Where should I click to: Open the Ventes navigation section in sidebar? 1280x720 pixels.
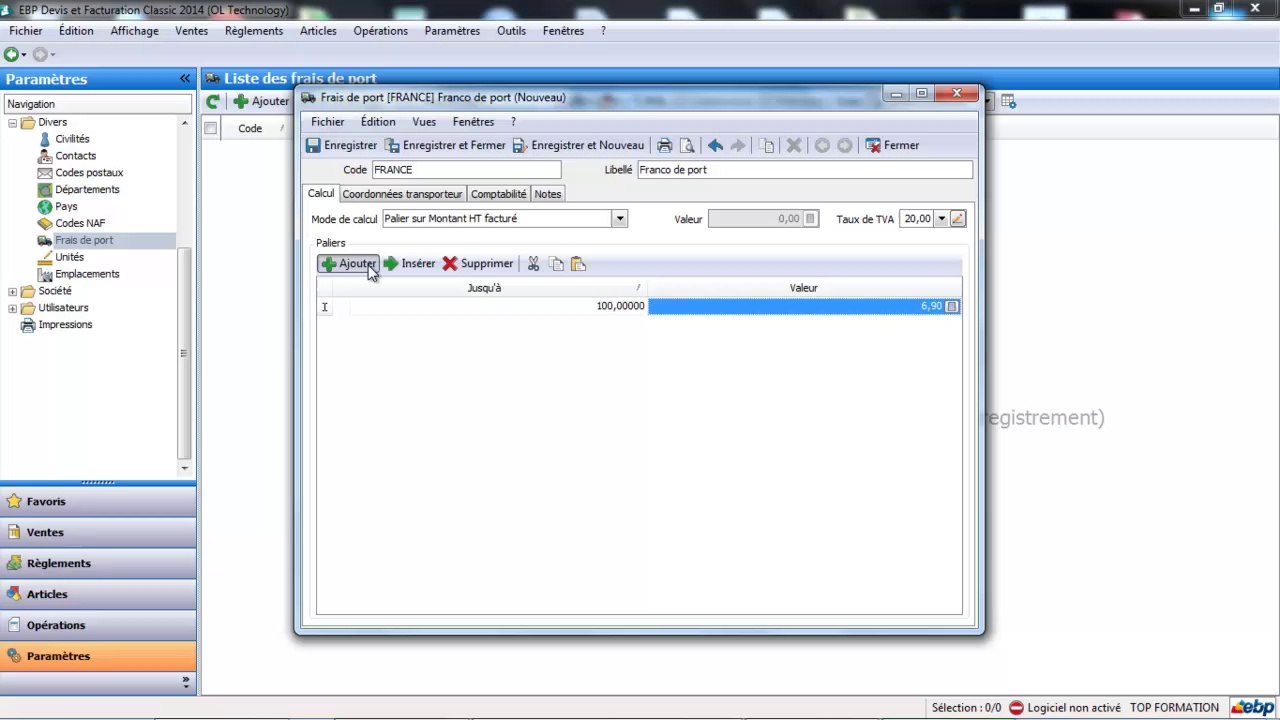click(98, 533)
